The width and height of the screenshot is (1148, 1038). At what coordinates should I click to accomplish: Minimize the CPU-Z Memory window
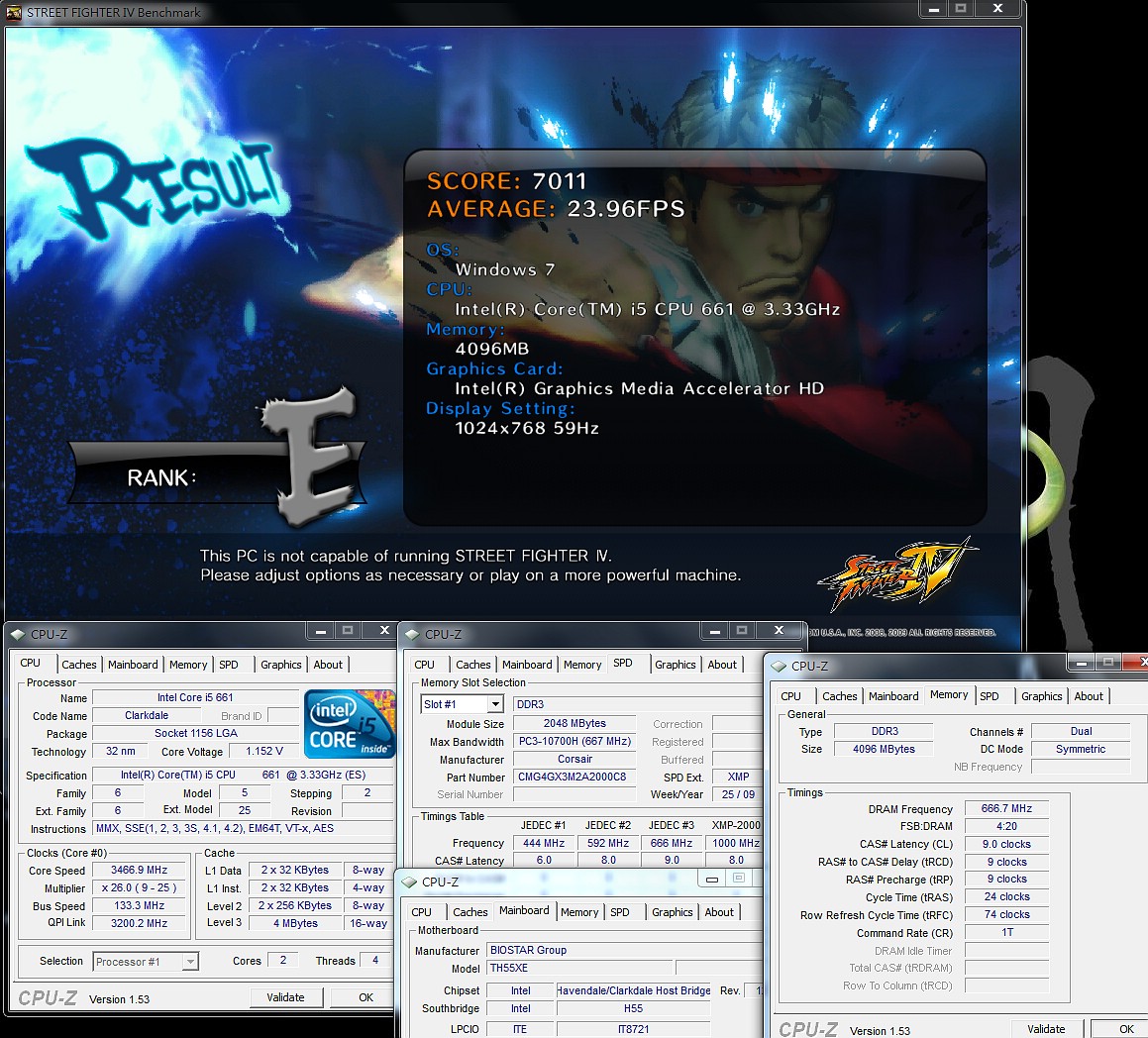[1081, 663]
